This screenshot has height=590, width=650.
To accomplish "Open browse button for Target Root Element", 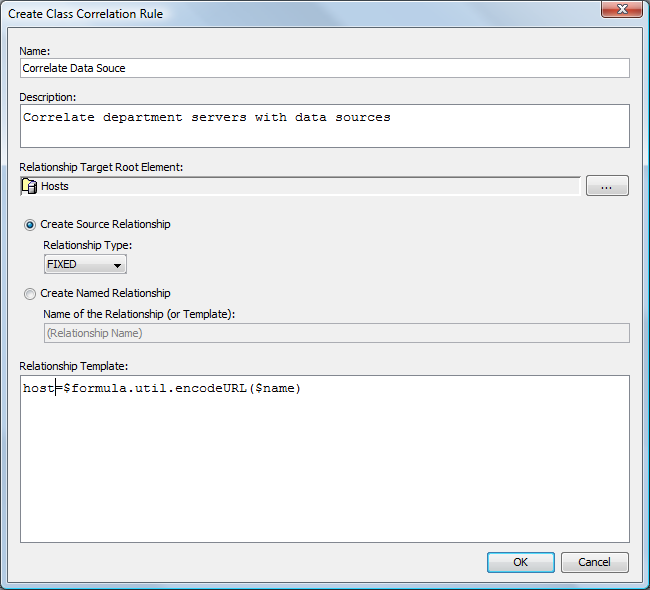I will [607, 186].
